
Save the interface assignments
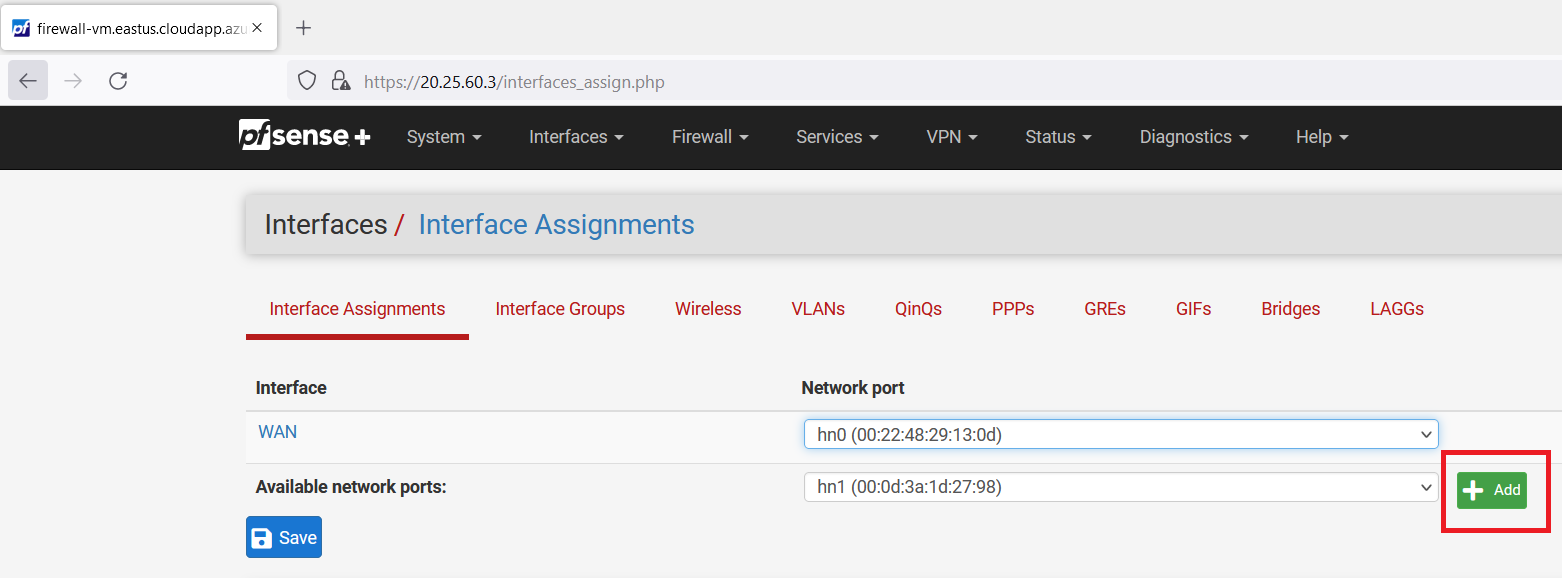point(284,538)
